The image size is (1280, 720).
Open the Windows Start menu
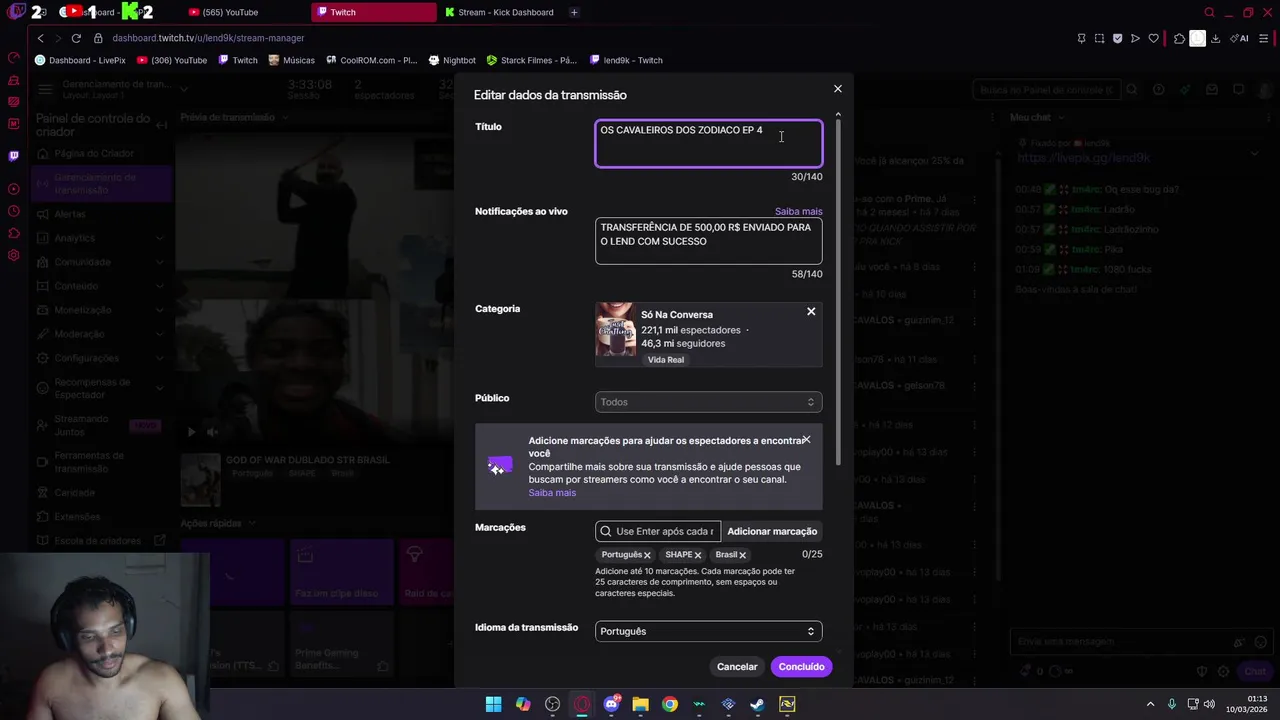[x=493, y=704]
